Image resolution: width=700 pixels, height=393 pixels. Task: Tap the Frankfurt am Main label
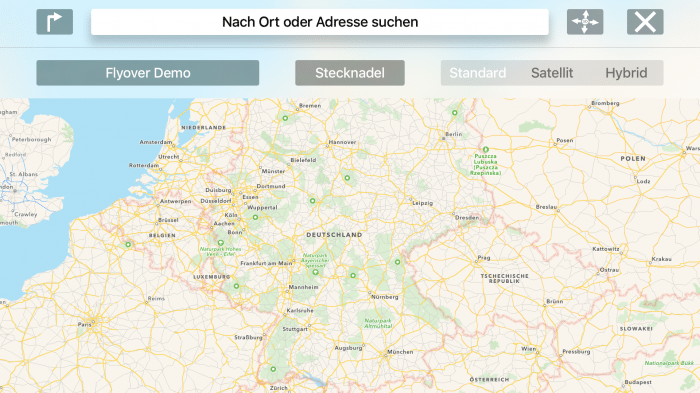click(267, 263)
